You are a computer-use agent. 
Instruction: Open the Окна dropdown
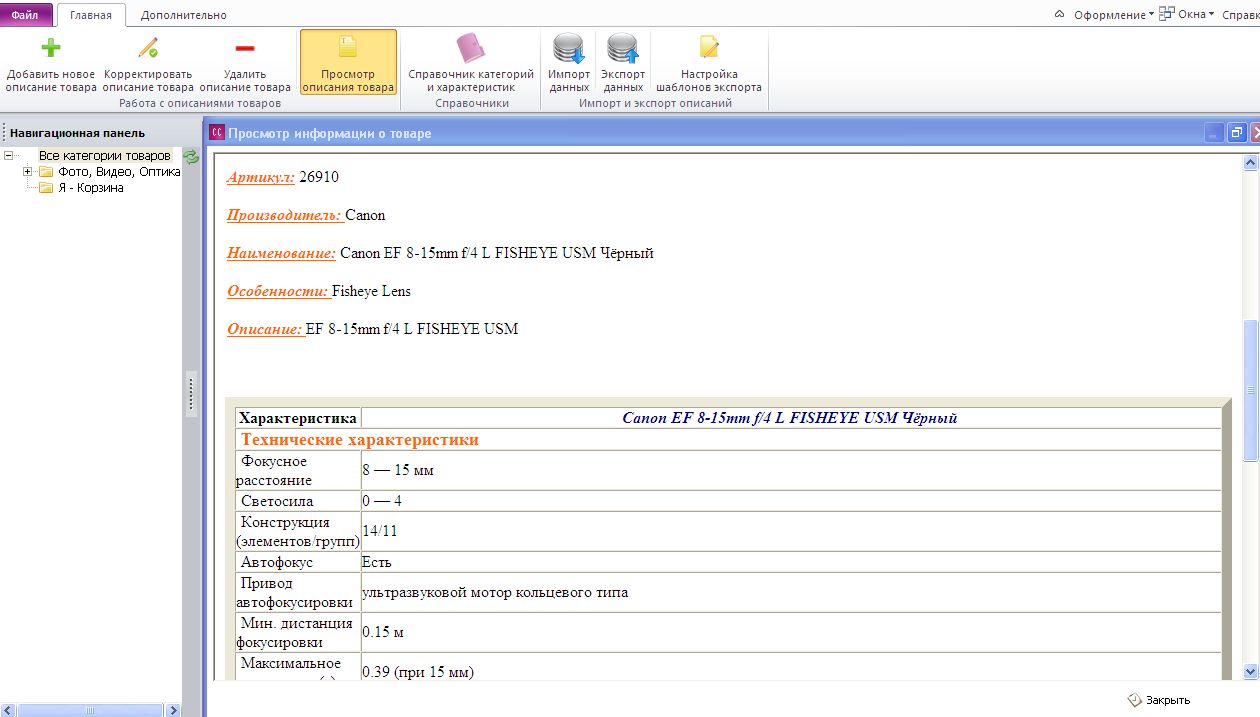pyautogui.click(x=1196, y=14)
